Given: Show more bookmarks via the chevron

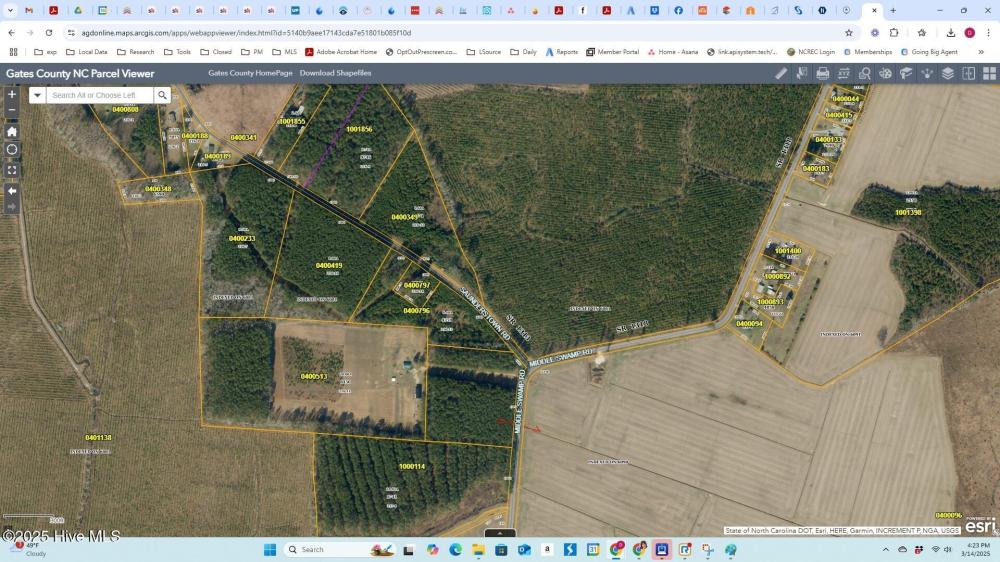Looking at the screenshot, I should (x=981, y=52).
